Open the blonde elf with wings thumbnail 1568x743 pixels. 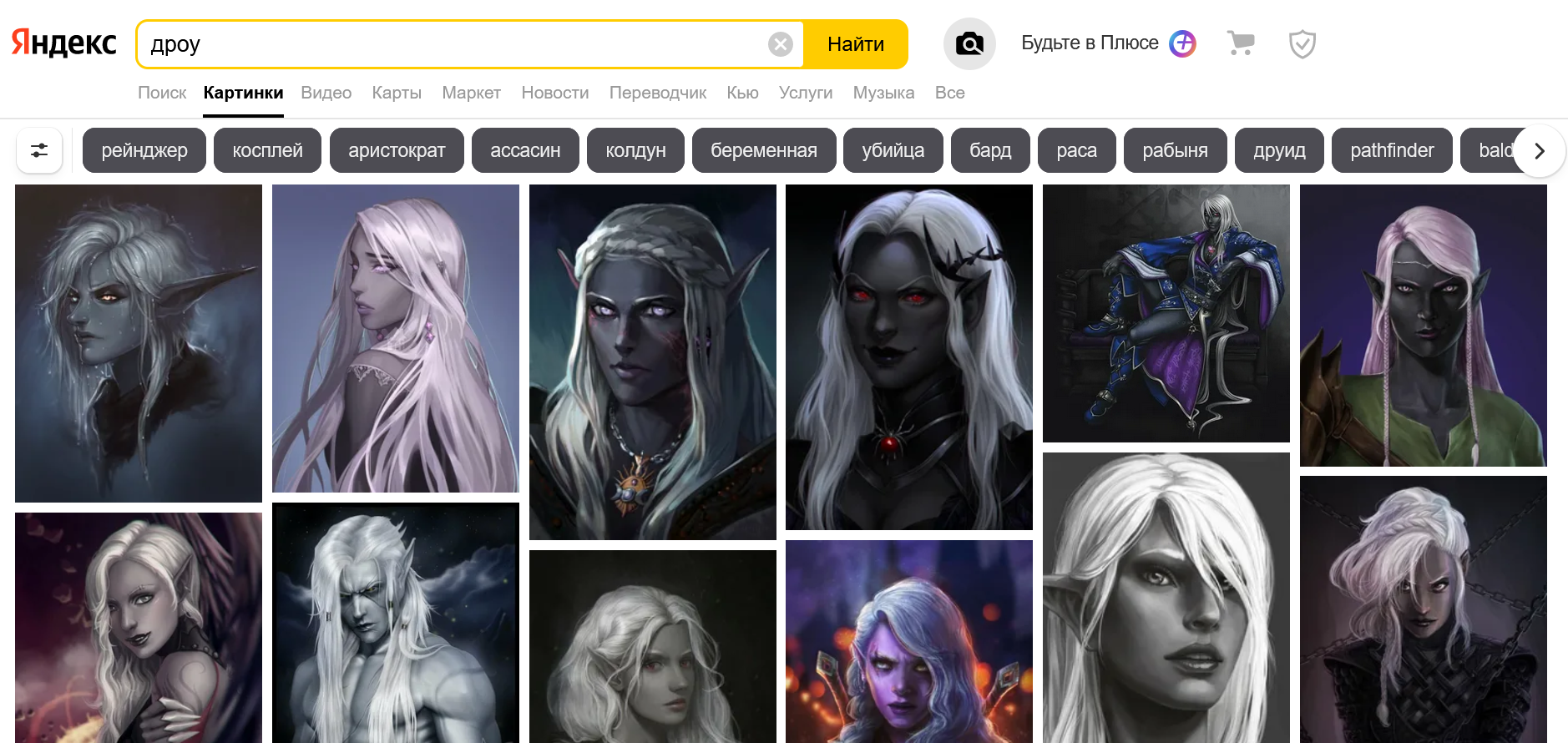[x=139, y=628]
